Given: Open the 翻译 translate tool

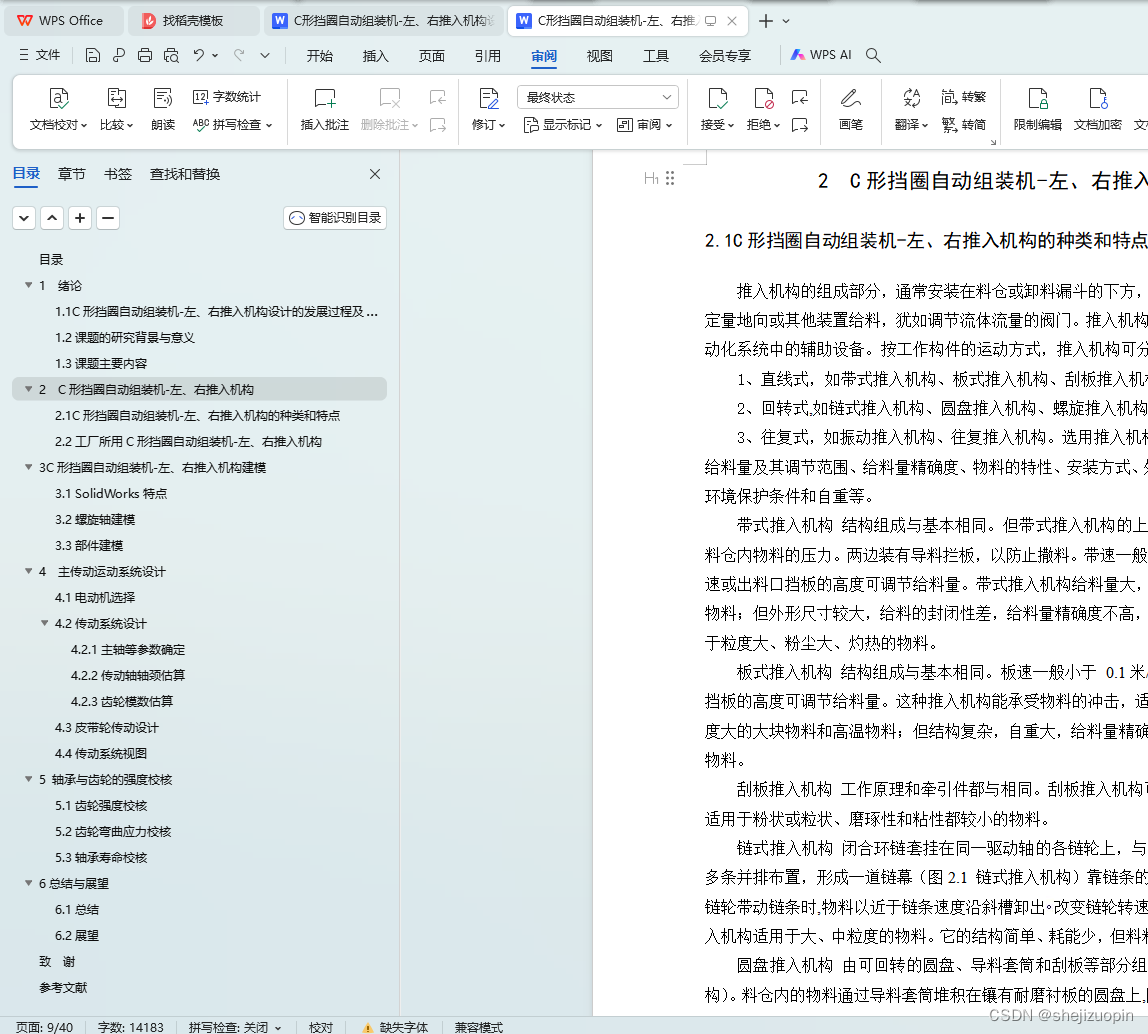Looking at the screenshot, I should [x=912, y=109].
